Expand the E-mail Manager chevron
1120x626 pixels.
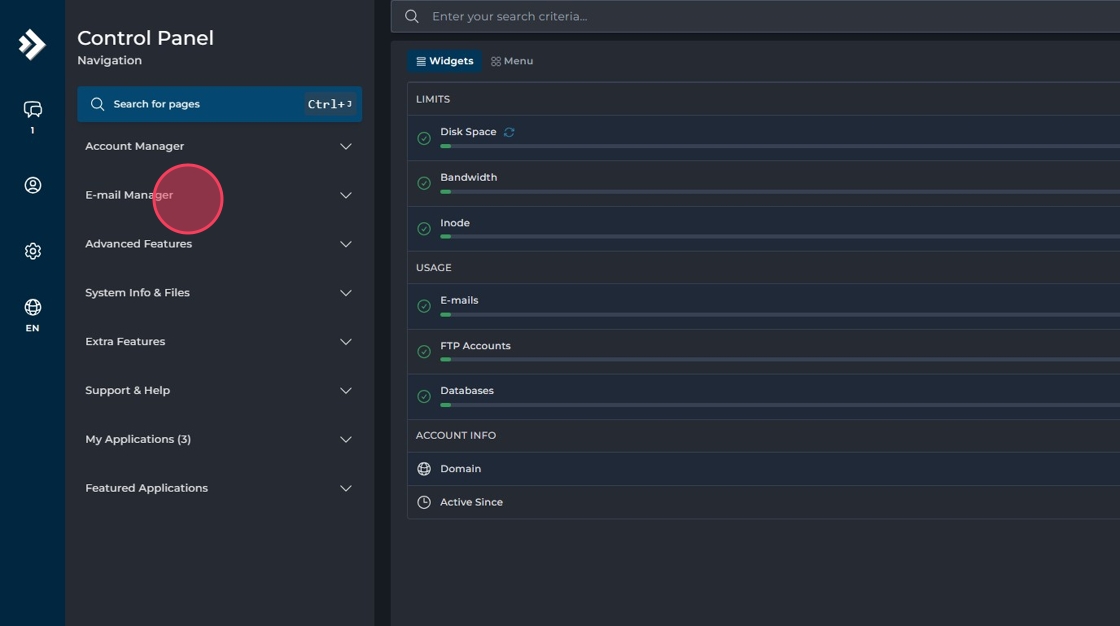tap(346, 195)
